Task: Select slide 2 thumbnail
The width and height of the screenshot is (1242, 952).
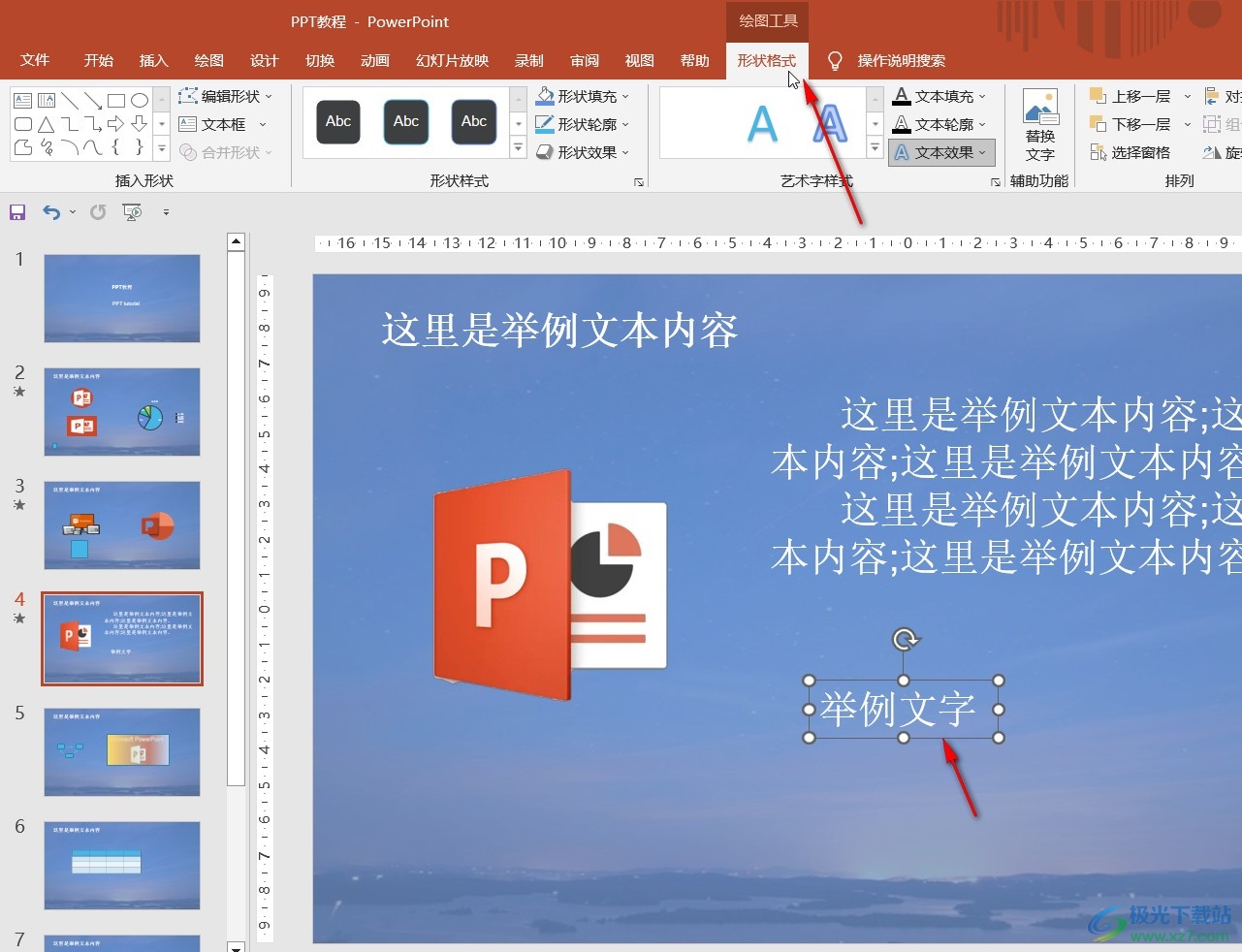Action: click(122, 412)
